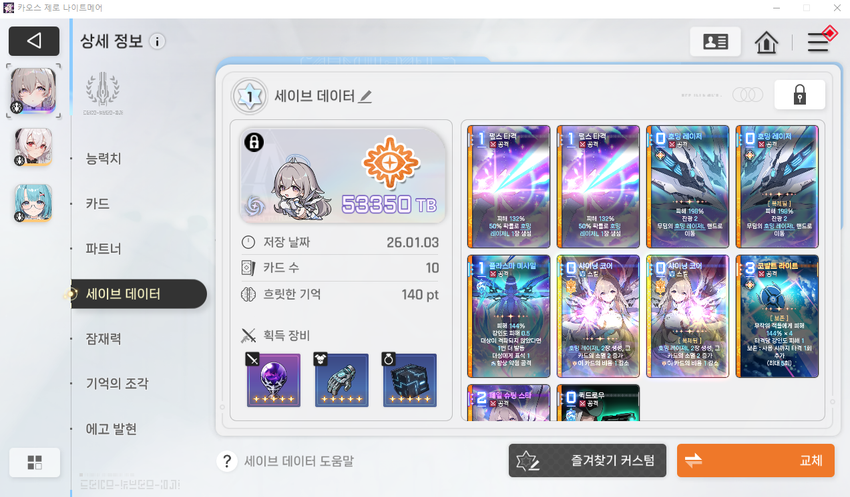Open the grid view icon at bottom left

[x=35, y=462]
